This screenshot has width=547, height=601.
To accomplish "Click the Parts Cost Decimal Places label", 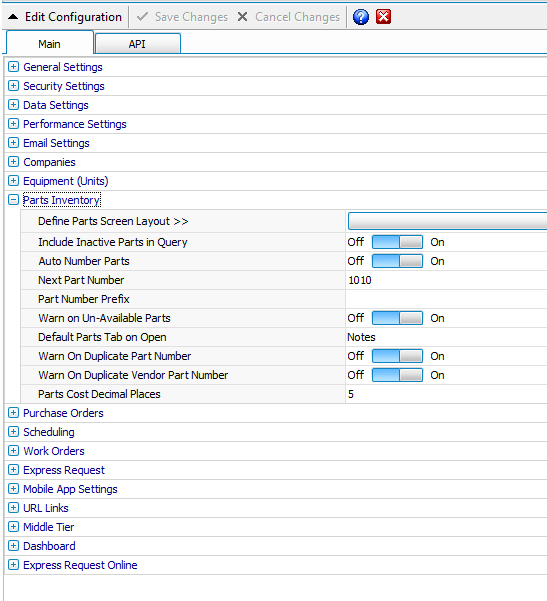I will pyautogui.click(x=99, y=394).
